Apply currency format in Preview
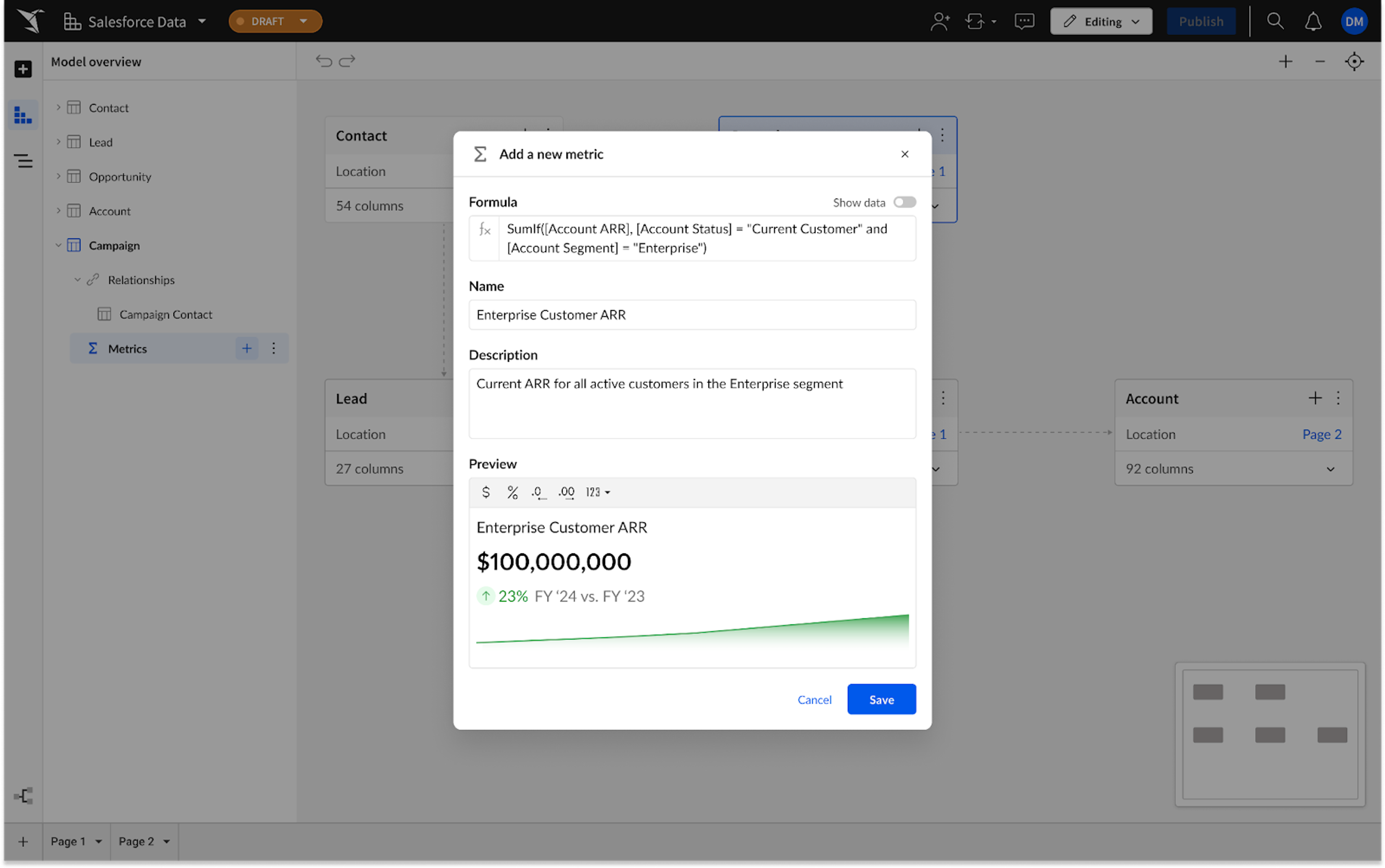This screenshot has width=1385, height=868. [x=486, y=492]
